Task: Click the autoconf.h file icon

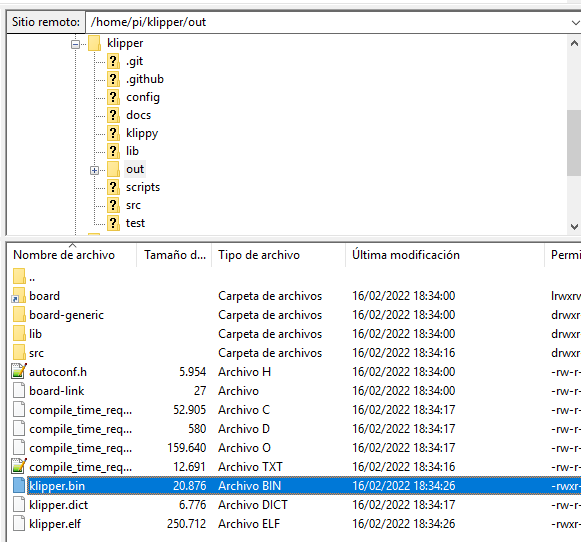Action: pos(19,372)
